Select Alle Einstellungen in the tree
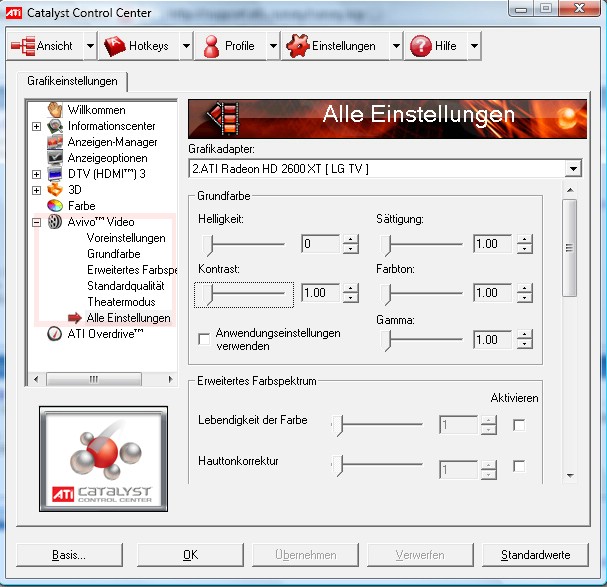The image size is (607, 587). (129, 318)
